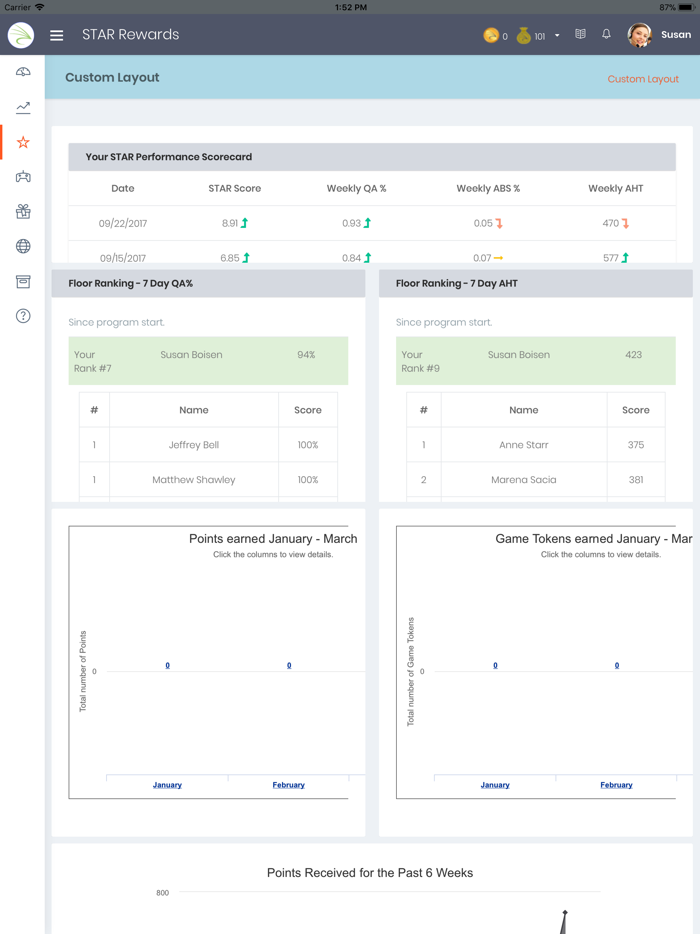
Task: Click the STAR Rewards leaf logo
Action: [21, 35]
